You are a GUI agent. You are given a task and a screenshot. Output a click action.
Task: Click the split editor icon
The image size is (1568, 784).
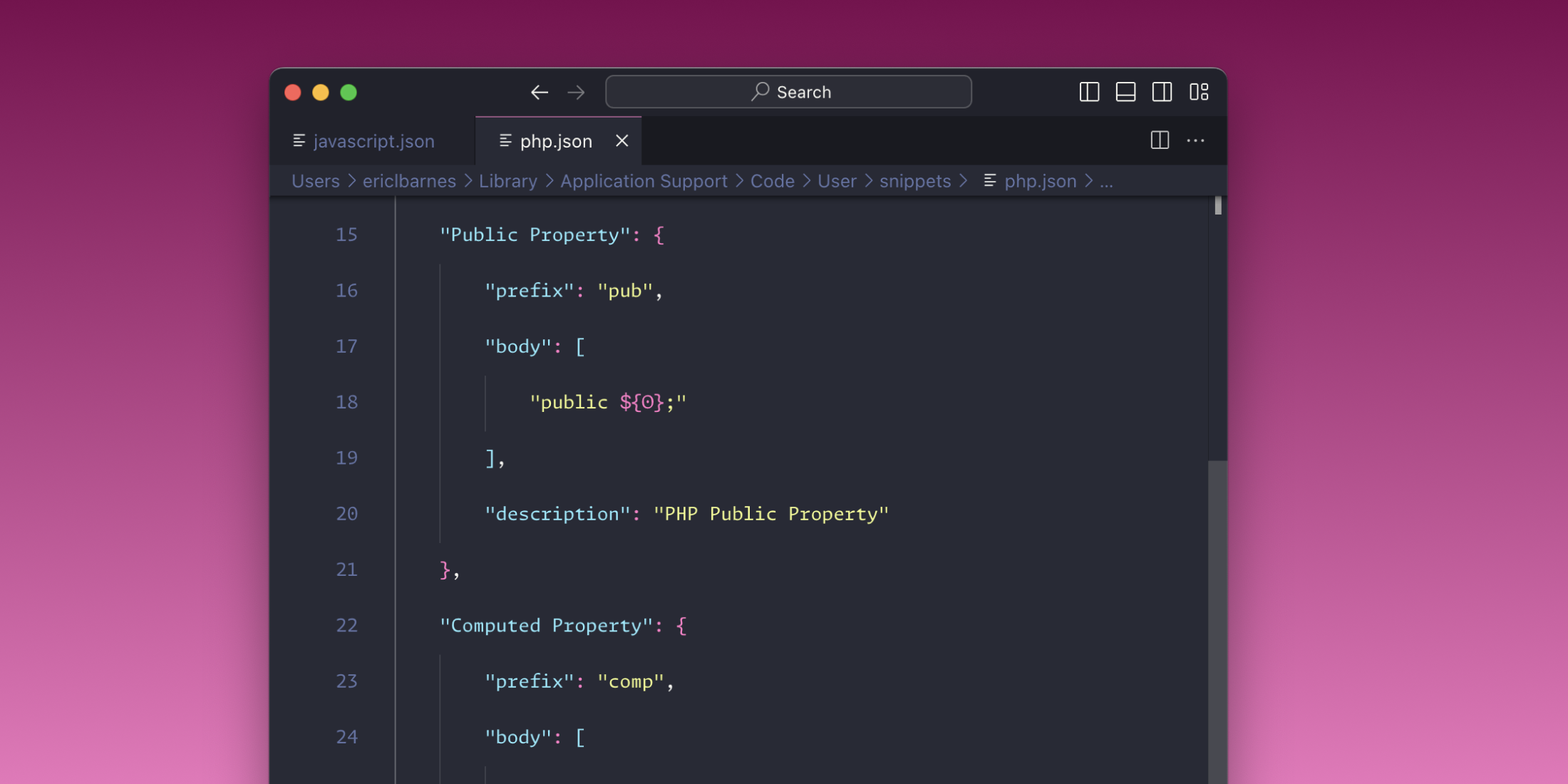click(x=1159, y=140)
